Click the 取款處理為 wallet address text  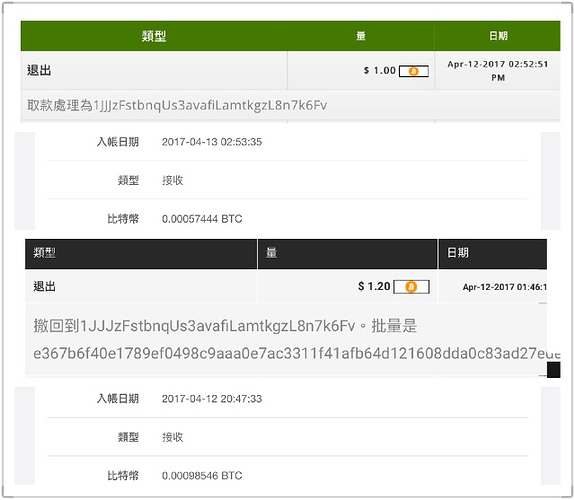point(177,105)
